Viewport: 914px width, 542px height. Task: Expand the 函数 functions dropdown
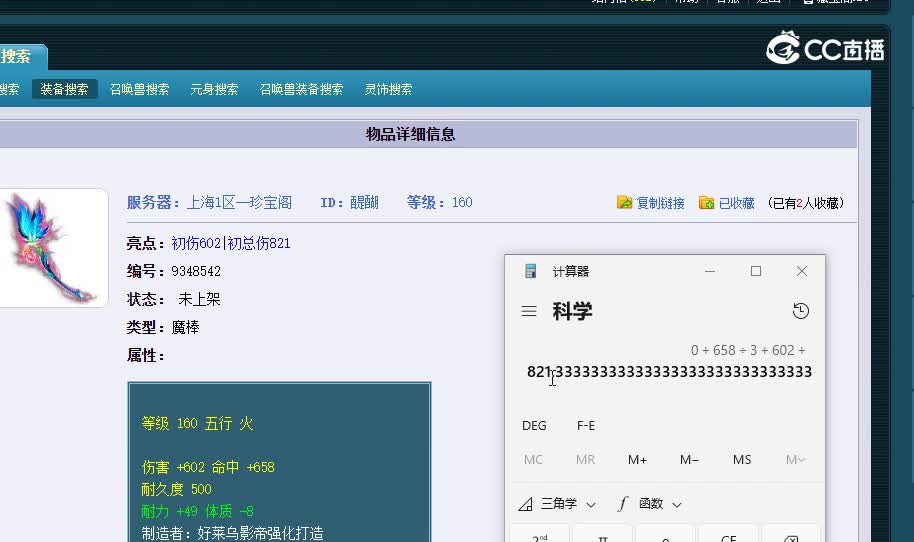649,504
